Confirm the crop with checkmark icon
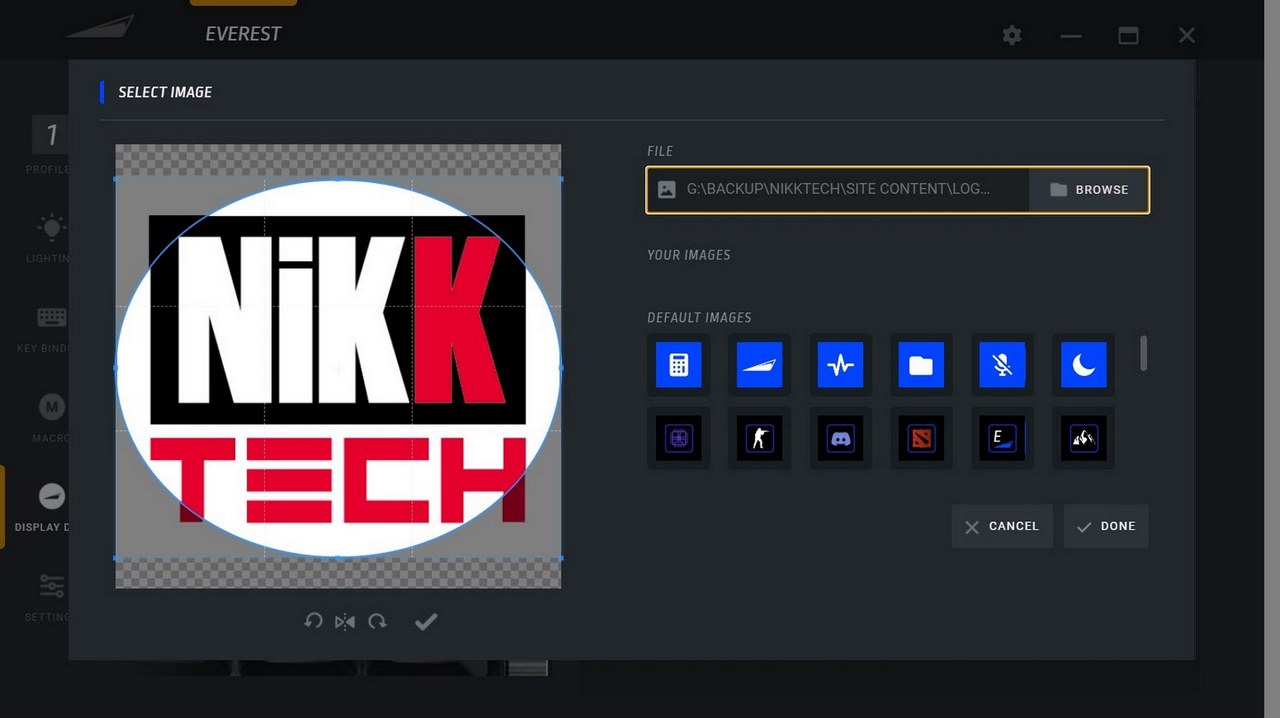This screenshot has width=1280, height=718. tap(426, 621)
